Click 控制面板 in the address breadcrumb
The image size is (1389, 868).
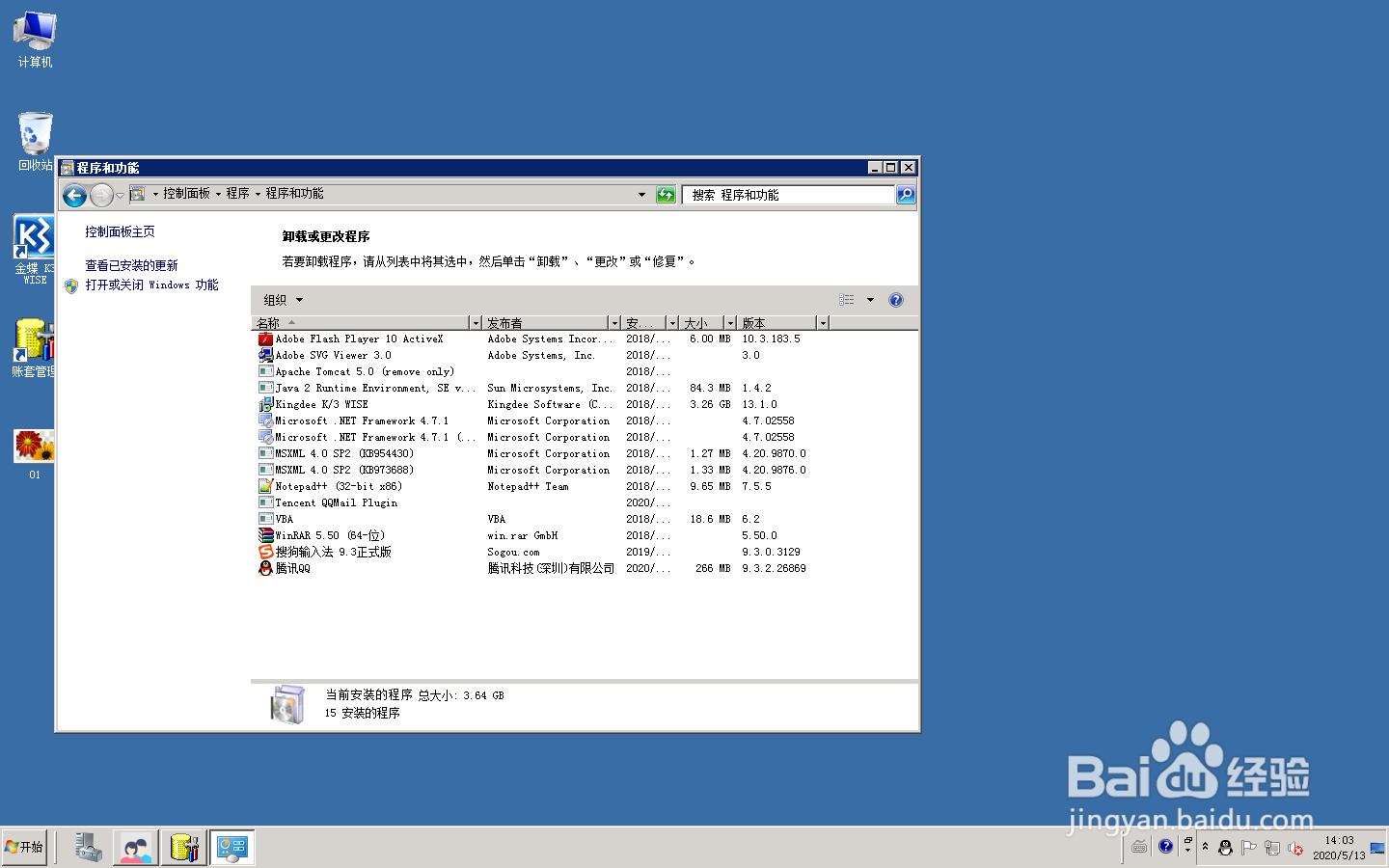[x=186, y=194]
